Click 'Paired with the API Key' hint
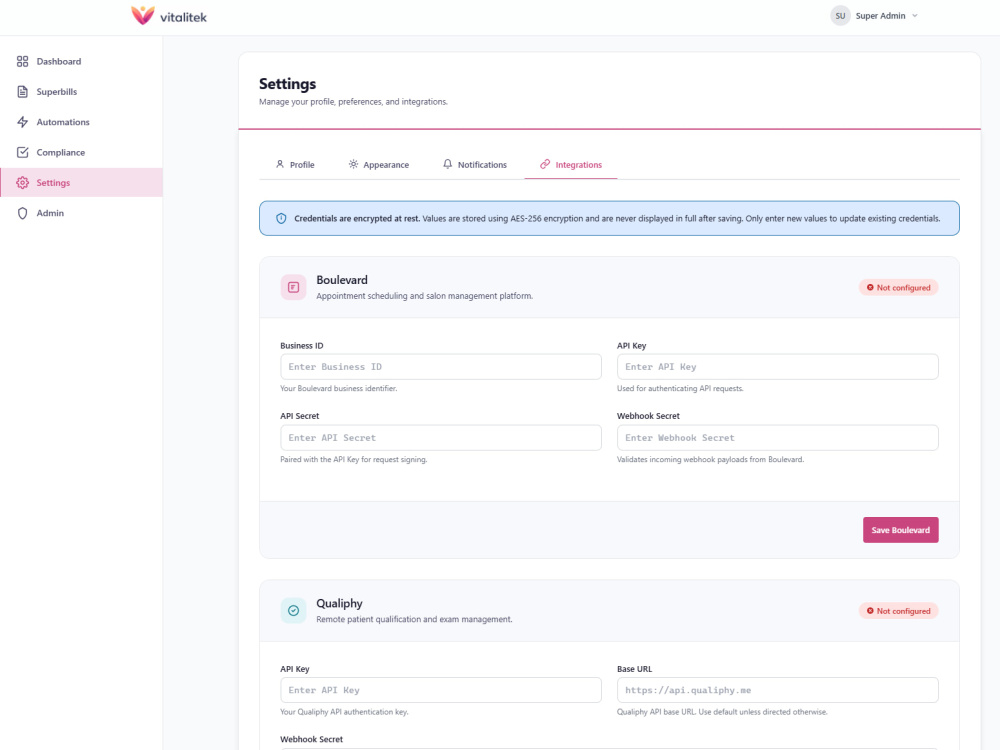This screenshot has height=750, width=1000. (353, 459)
